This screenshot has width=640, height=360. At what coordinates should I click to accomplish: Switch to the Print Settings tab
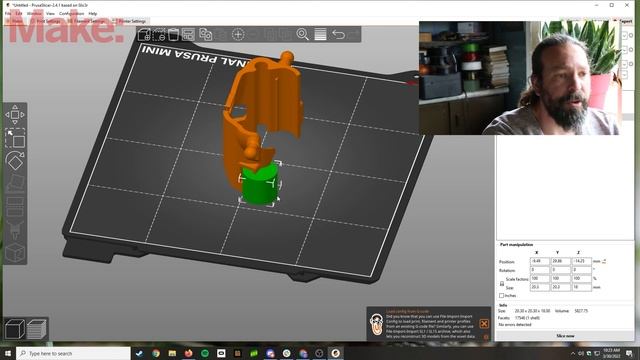click(46, 21)
